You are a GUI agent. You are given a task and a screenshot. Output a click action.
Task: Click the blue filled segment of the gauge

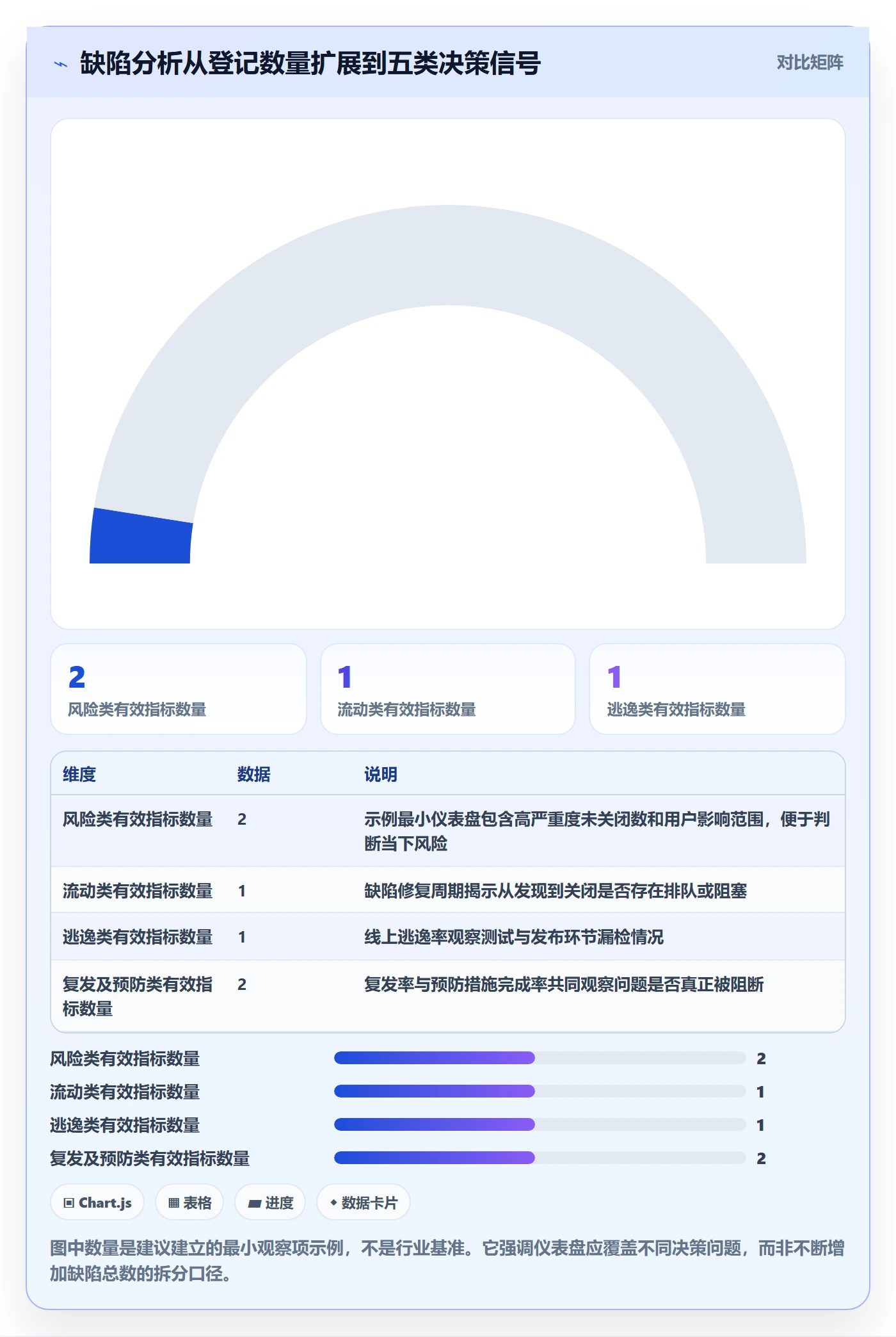141,537
